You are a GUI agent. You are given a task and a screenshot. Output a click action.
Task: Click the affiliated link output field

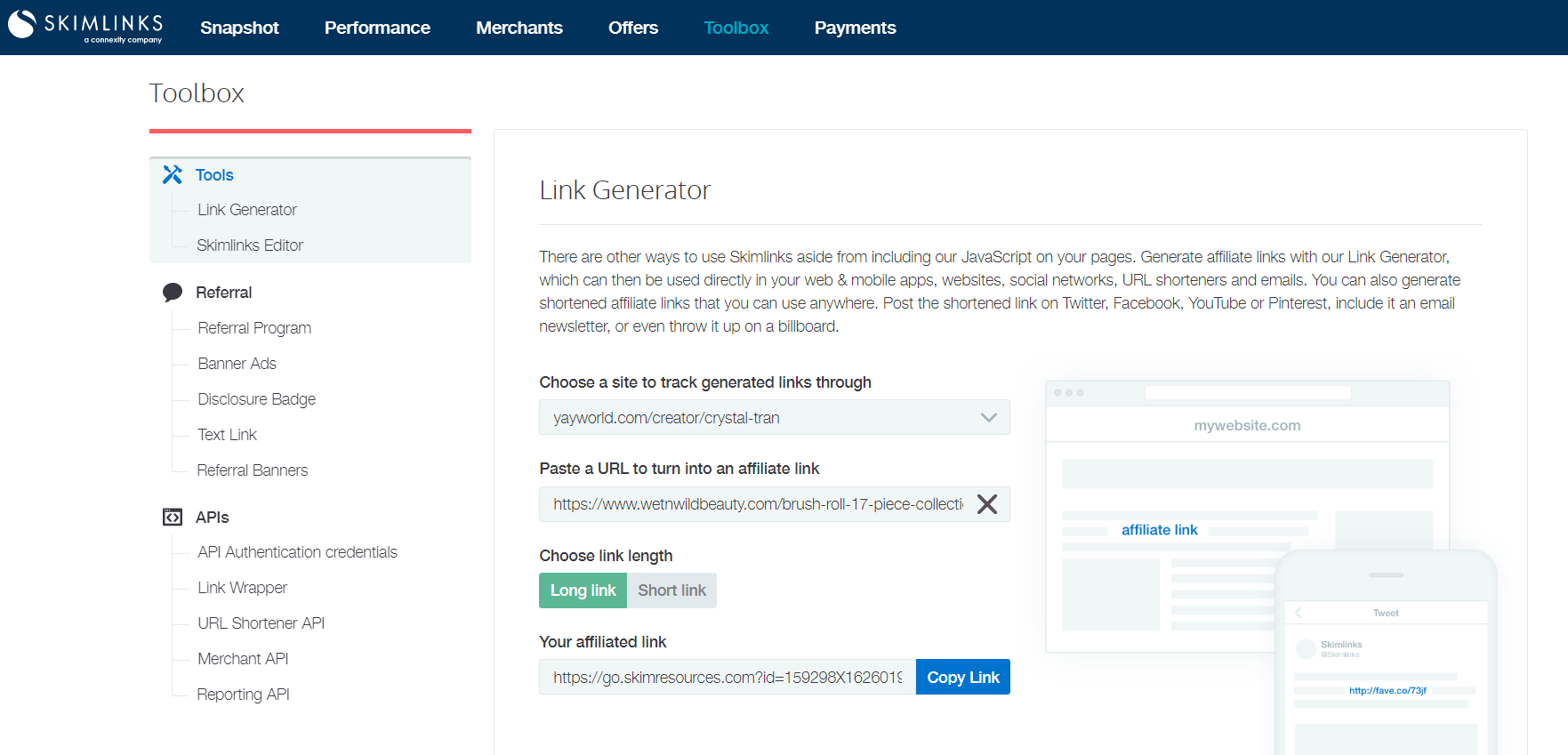pyautogui.click(x=728, y=677)
